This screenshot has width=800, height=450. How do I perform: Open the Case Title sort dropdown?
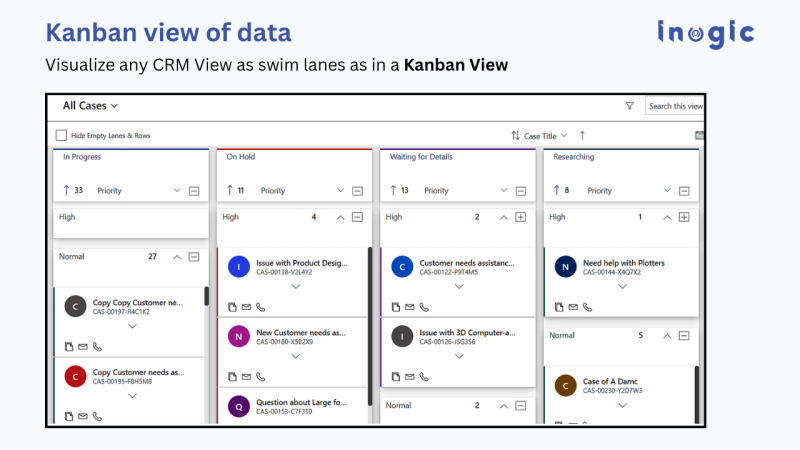(546, 135)
